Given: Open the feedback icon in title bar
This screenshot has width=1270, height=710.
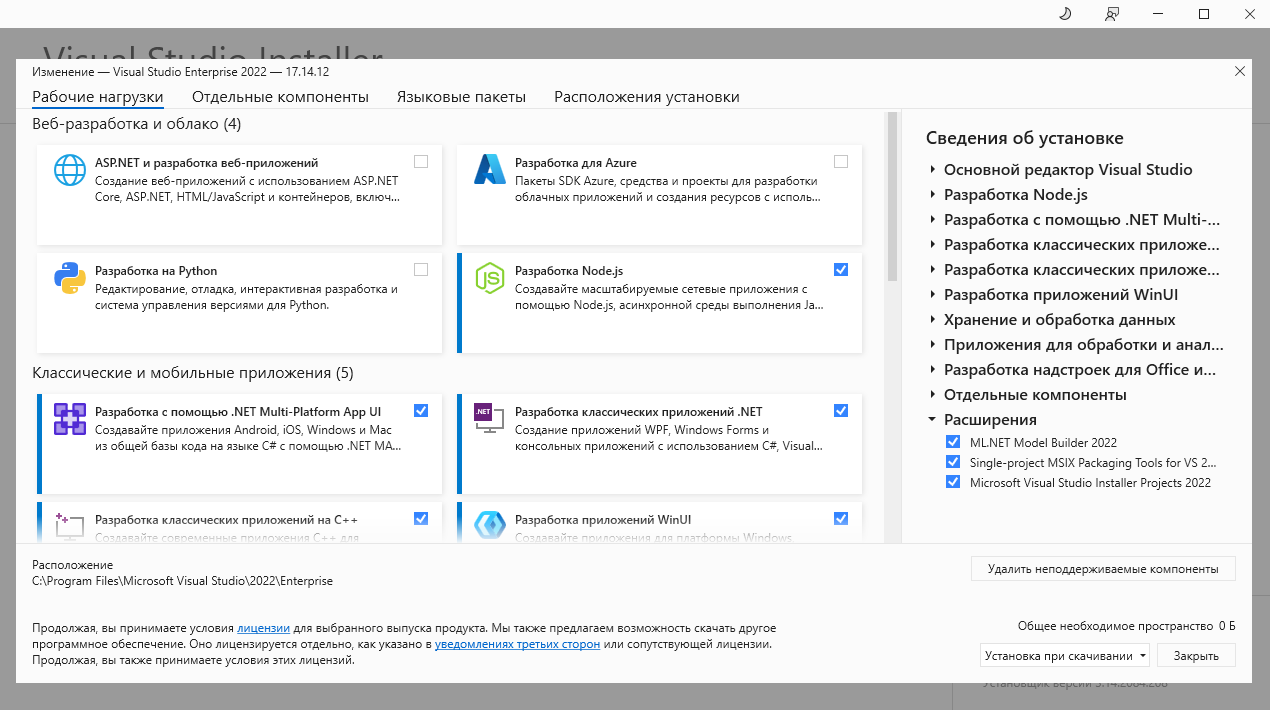Looking at the screenshot, I should (1111, 13).
